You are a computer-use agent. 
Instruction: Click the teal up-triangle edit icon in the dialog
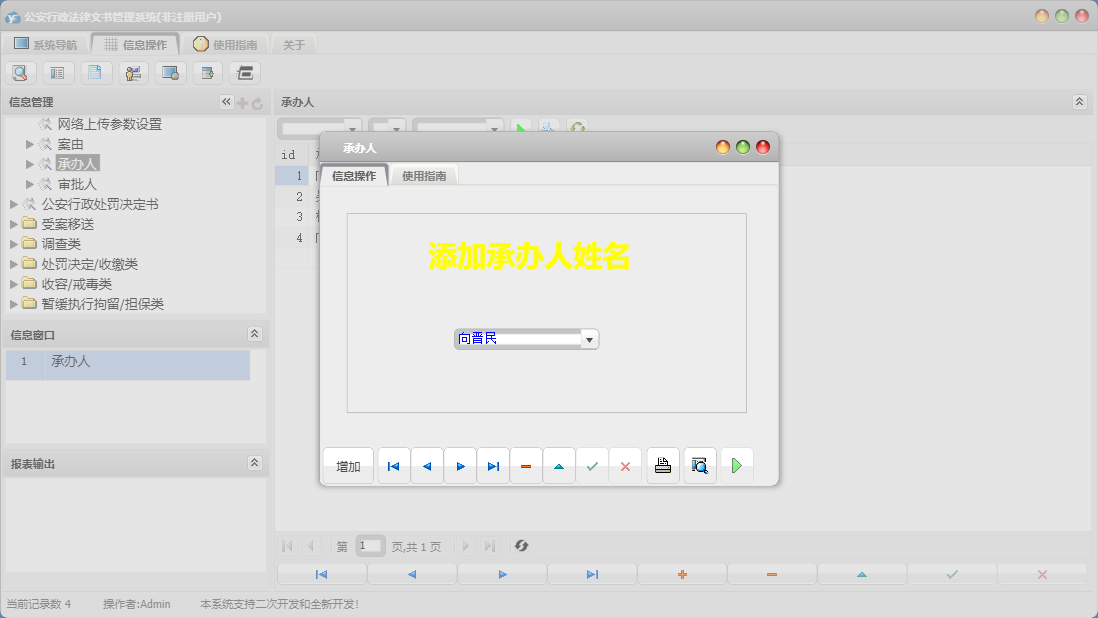tap(559, 466)
